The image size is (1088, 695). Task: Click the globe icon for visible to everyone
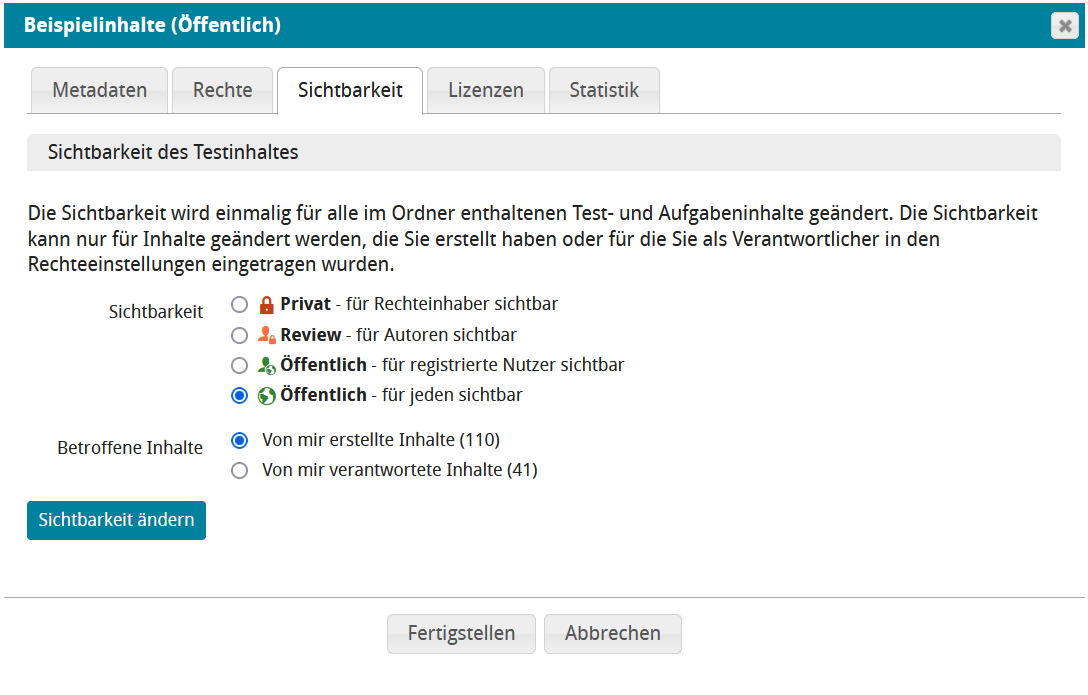click(x=266, y=396)
